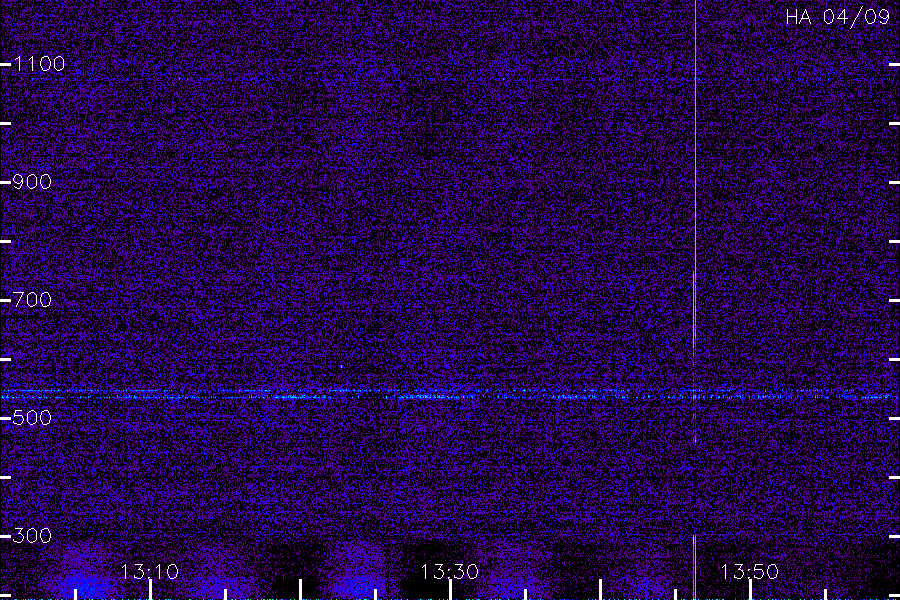Click the 1100 frequency axis label
Screen dimensions: 900x600
[39, 64]
